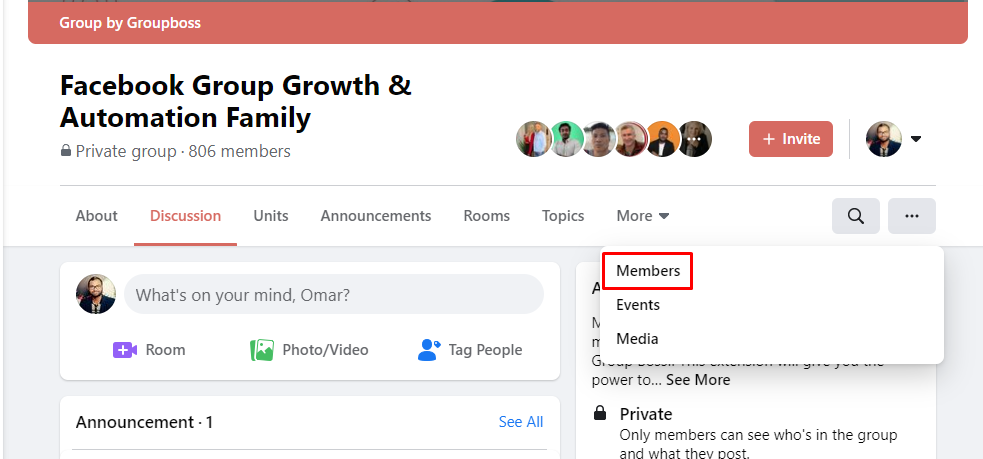The width and height of the screenshot is (983, 459).
Task: Click the Tag People person icon
Action: 429,350
